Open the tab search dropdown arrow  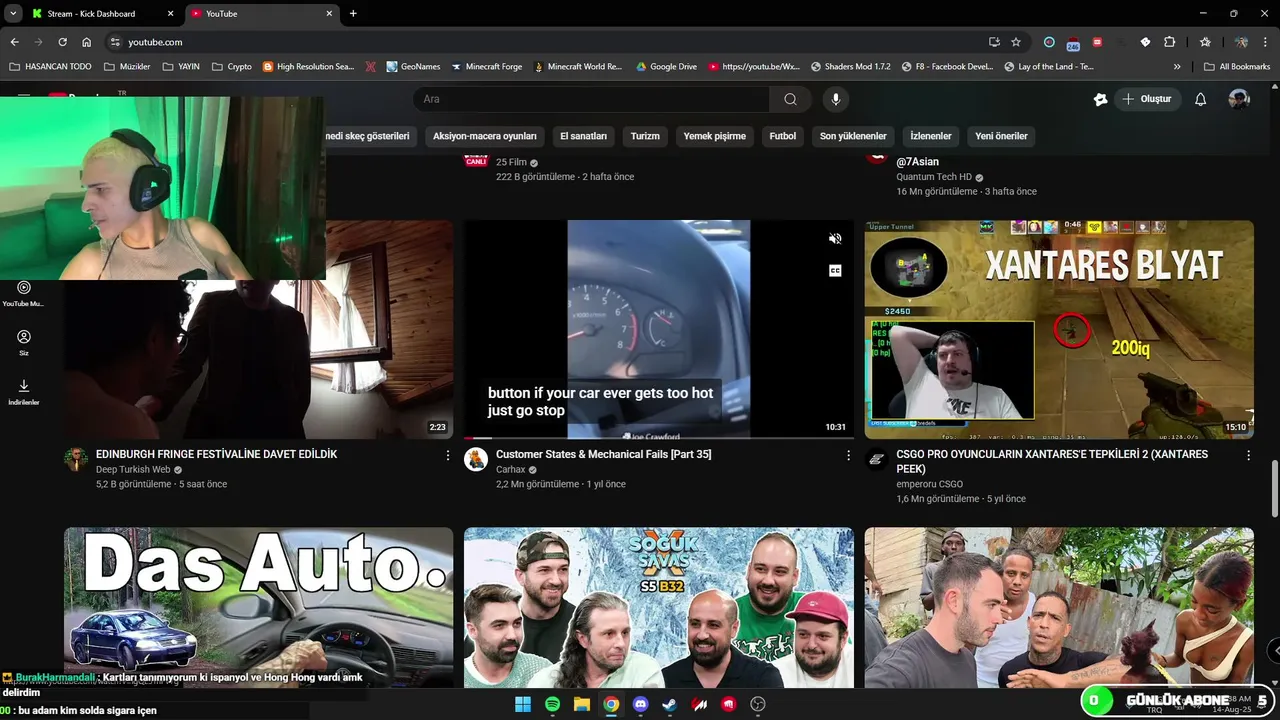pos(13,14)
